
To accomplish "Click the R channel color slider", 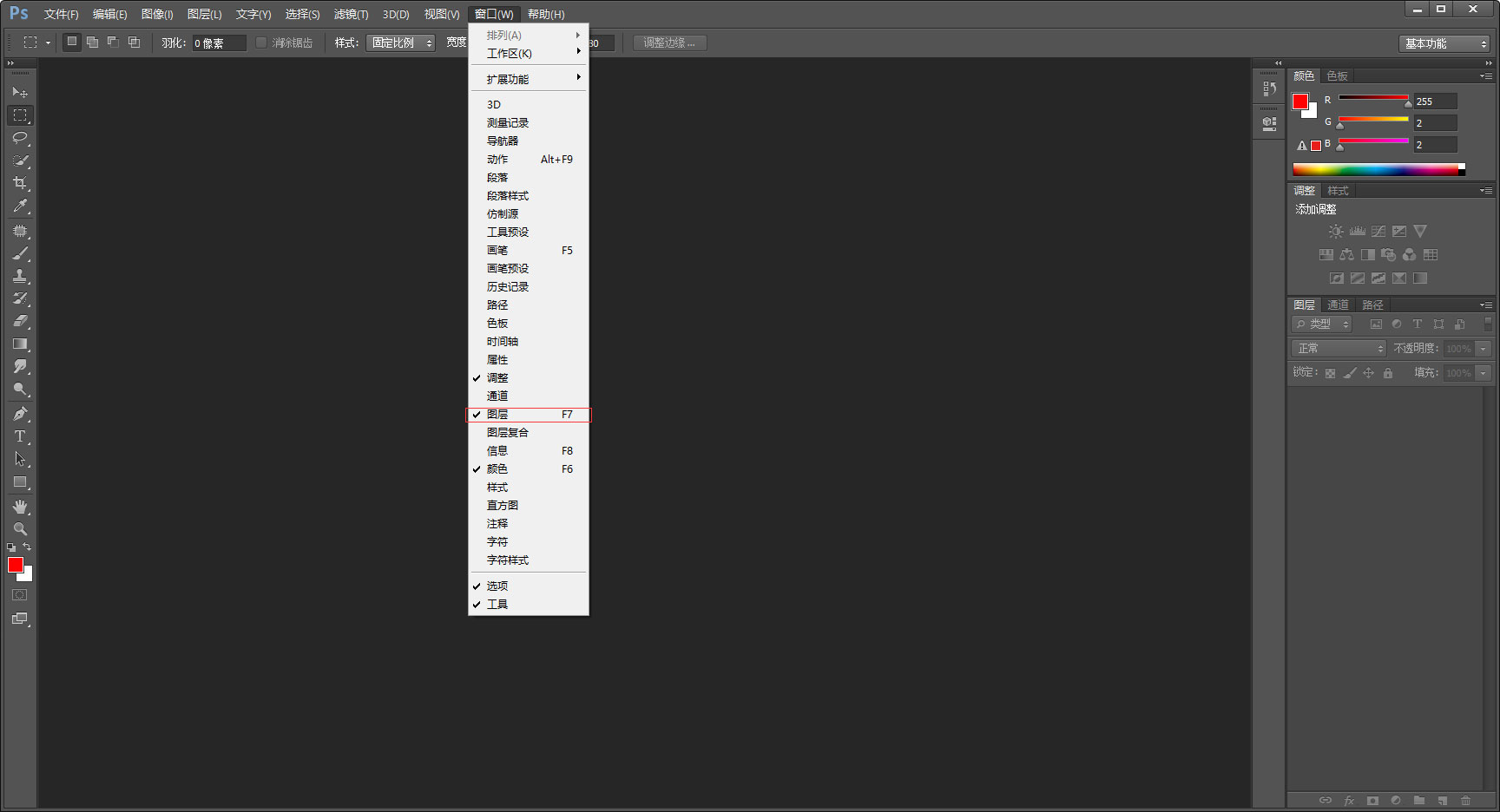I will (x=1373, y=97).
